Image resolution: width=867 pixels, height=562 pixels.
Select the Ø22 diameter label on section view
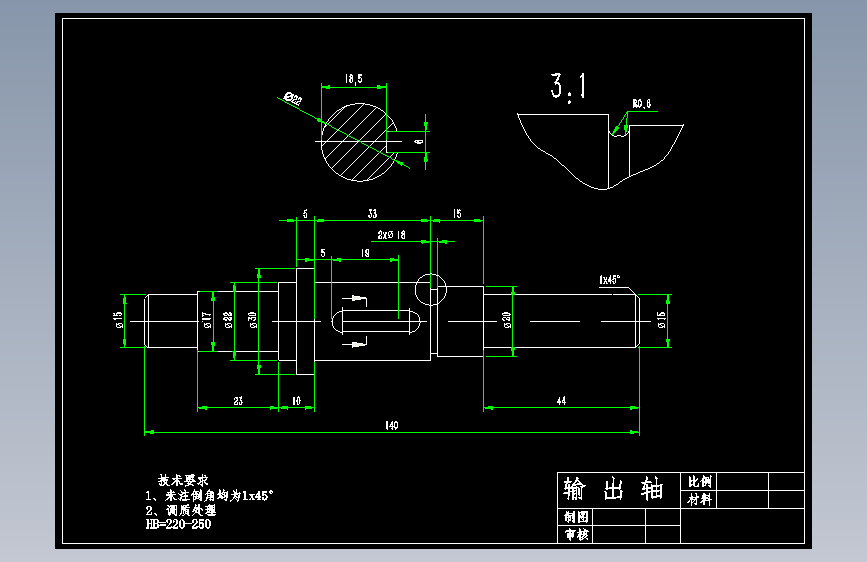(x=293, y=99)
